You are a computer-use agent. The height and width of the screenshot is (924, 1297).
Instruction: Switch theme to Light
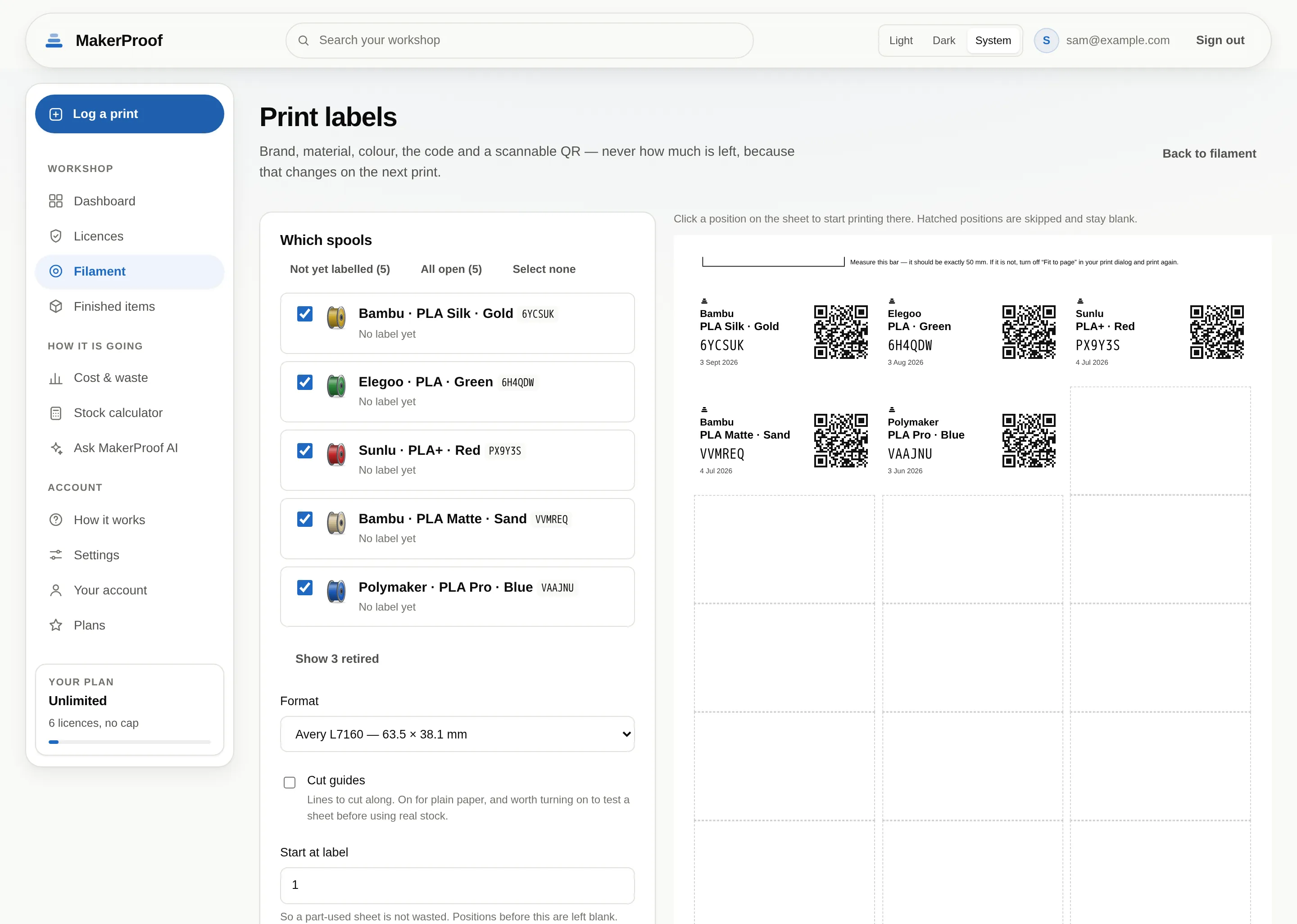901,41
